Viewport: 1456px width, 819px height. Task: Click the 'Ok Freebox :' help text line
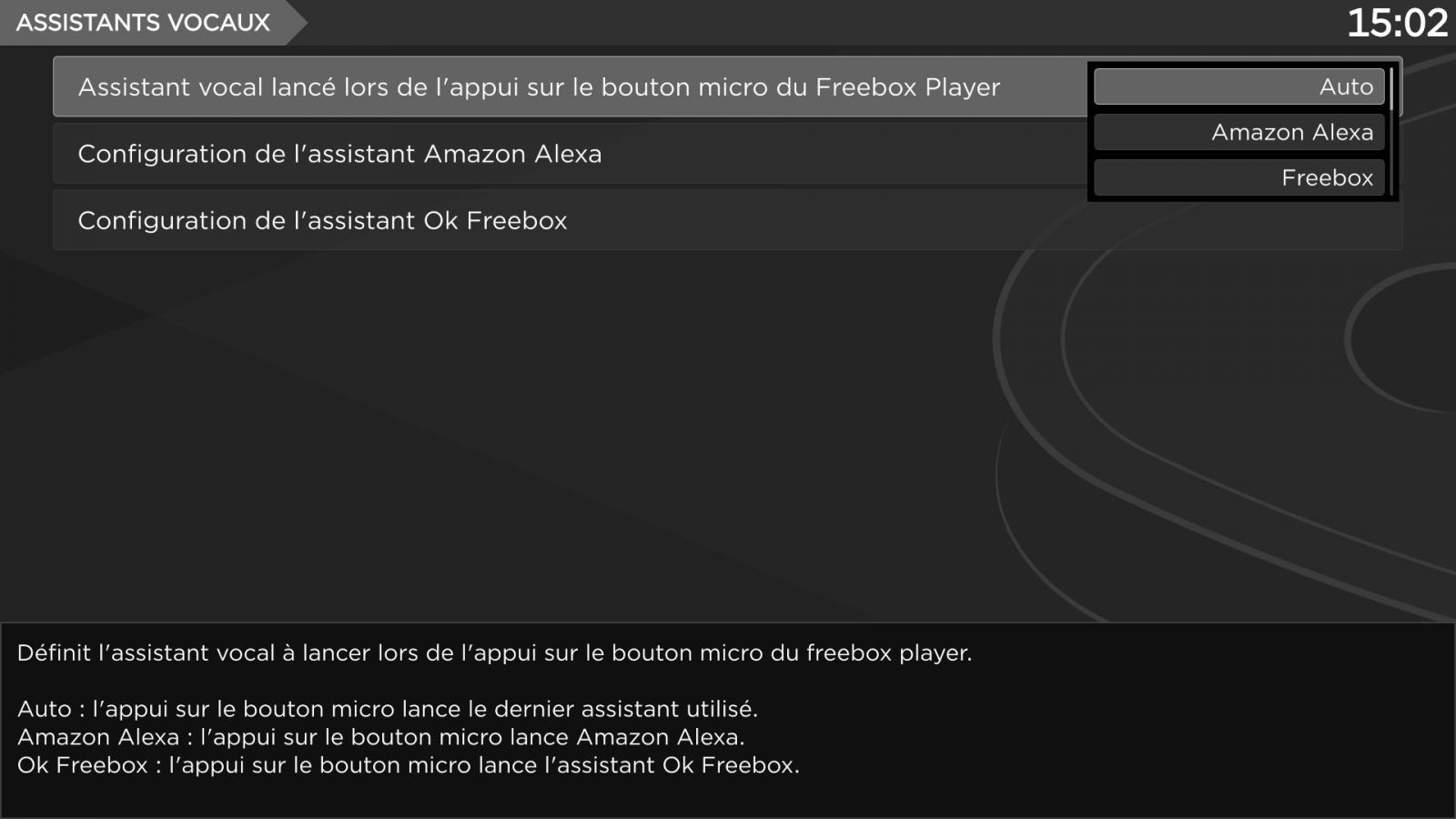(408, 765)
